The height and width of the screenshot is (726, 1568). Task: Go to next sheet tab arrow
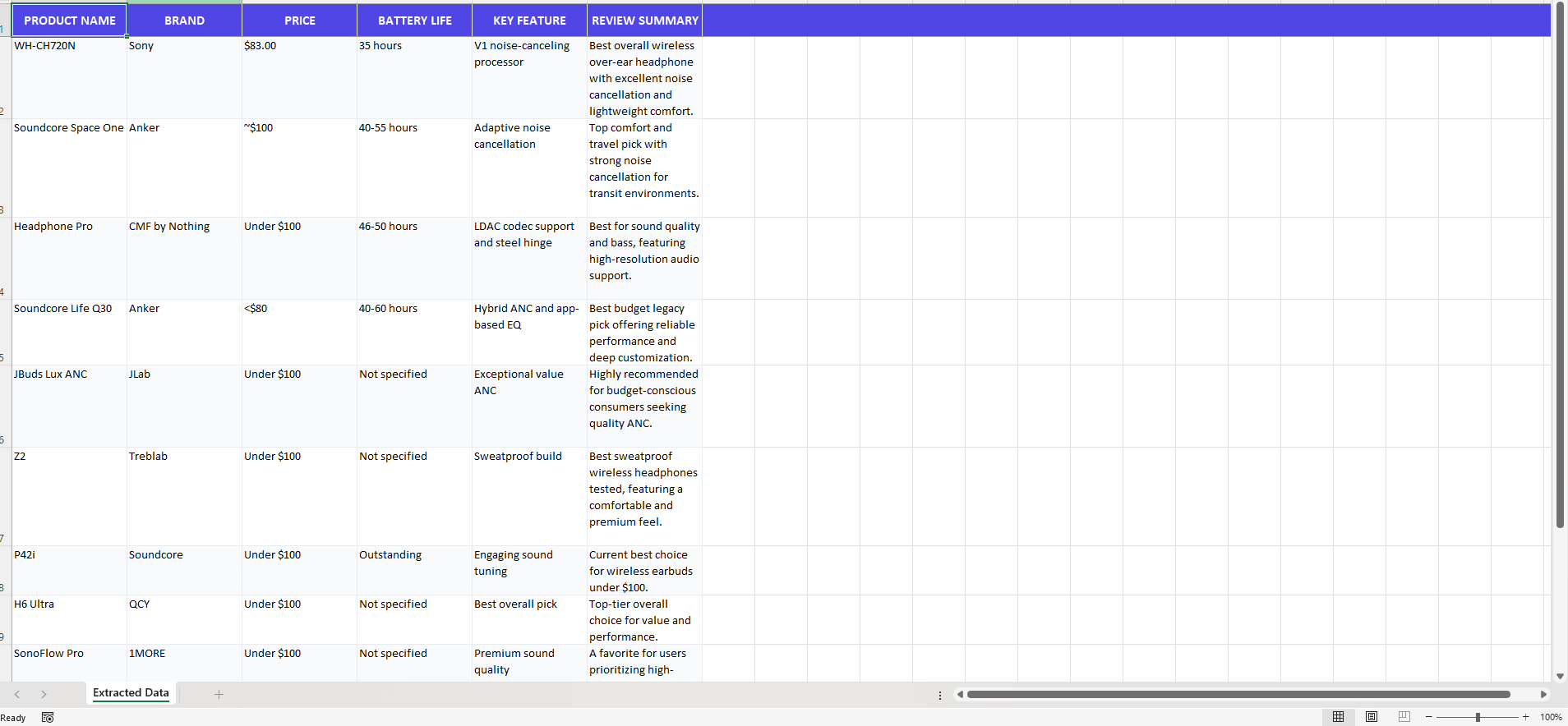point(44,694)
